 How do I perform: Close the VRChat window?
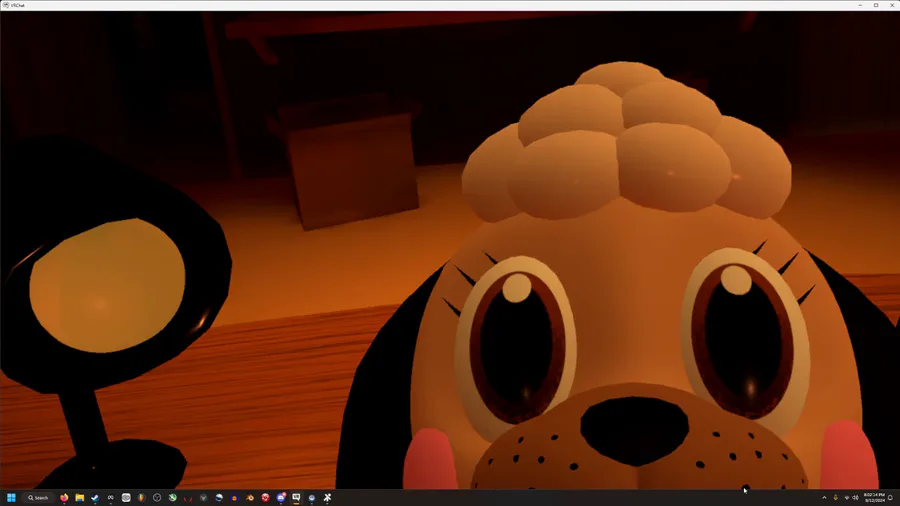892,5
